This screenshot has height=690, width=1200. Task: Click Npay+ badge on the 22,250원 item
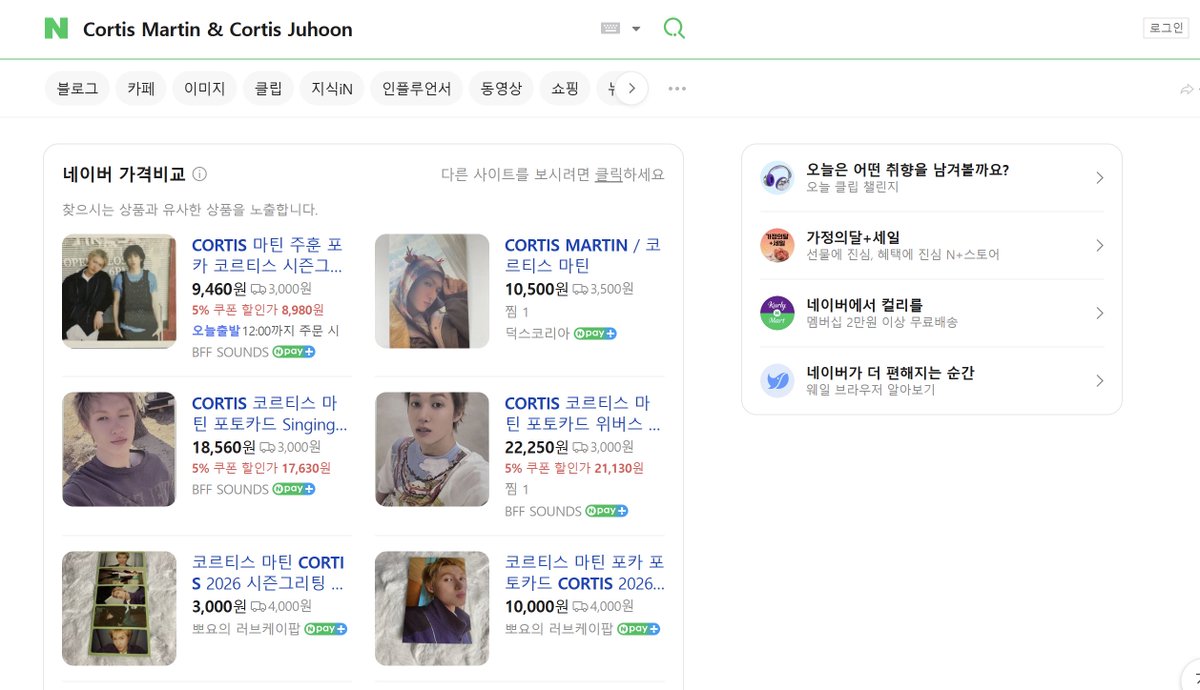607,511
